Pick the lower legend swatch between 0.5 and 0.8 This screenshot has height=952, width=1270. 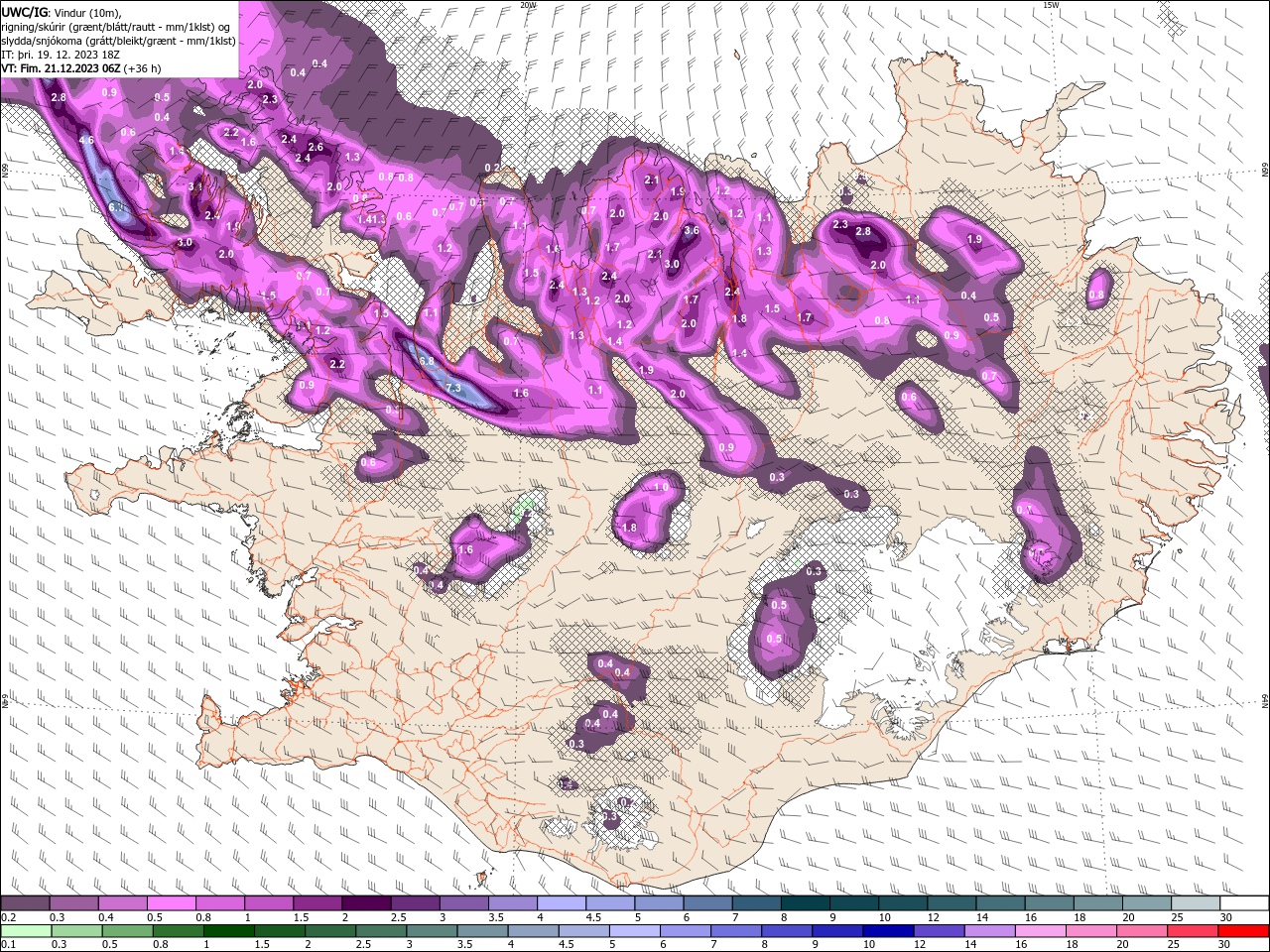pyautogui.click(x=126, y=930)
